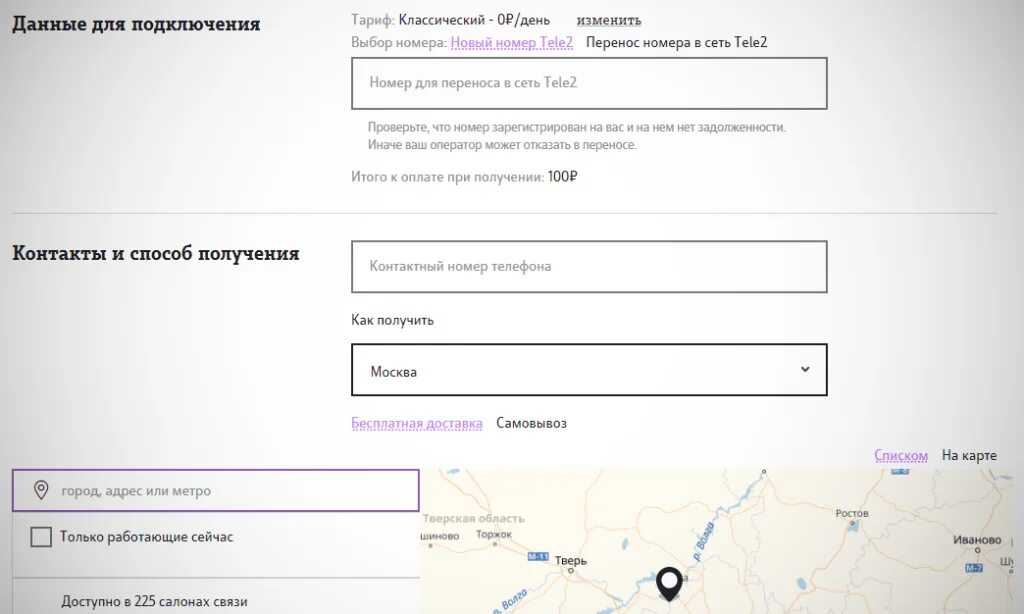Click the location pin icon in search
The width and height of the screenshot is (1024, 614).
[41, 490]
